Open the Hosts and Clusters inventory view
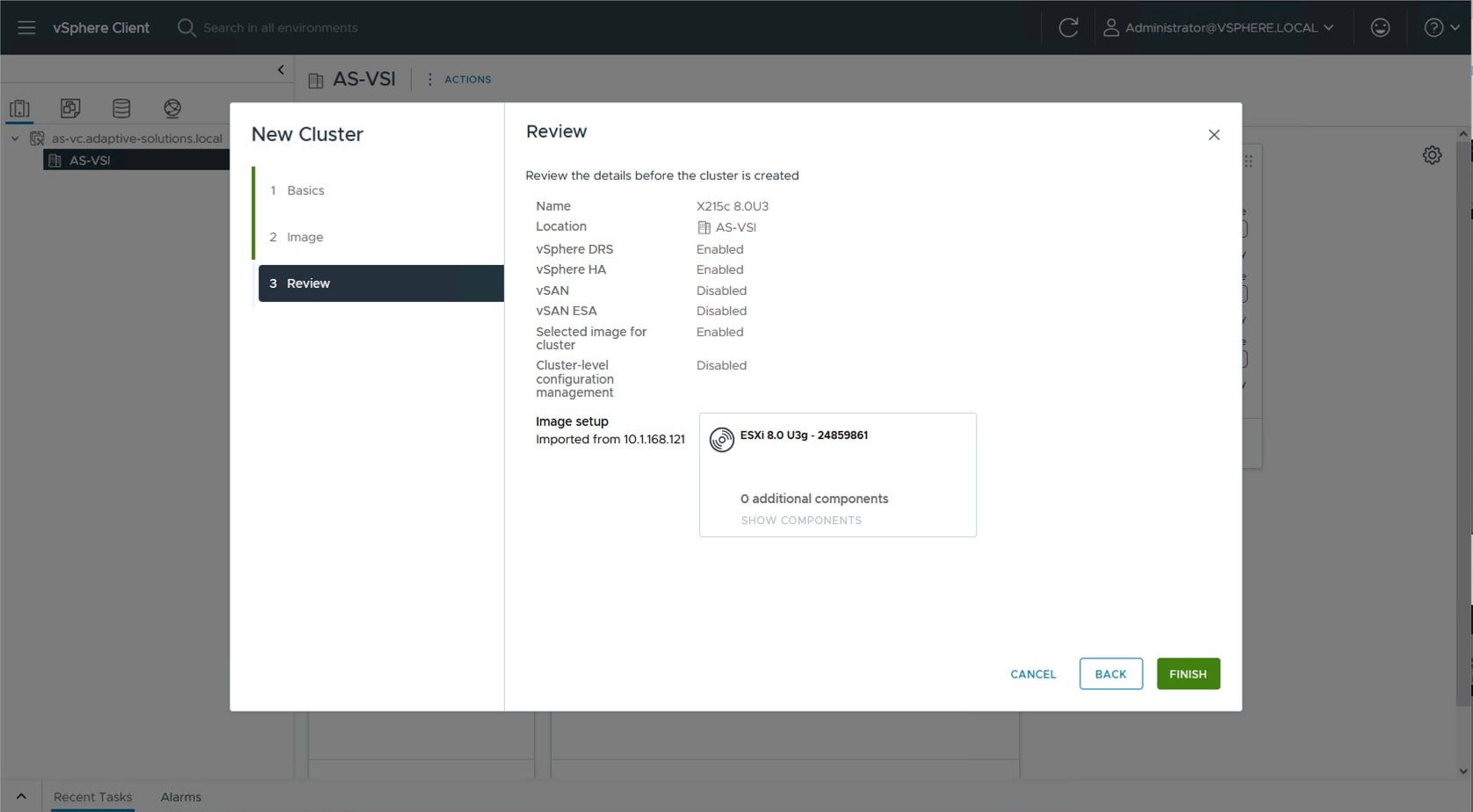 tap(19, 108)
